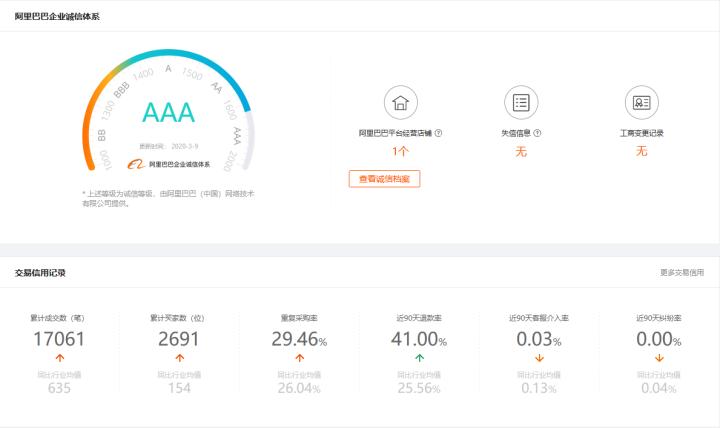720x428 pixels.
Task: Click the Alibaba logo under the AAA rating
Action: point(136,164)
